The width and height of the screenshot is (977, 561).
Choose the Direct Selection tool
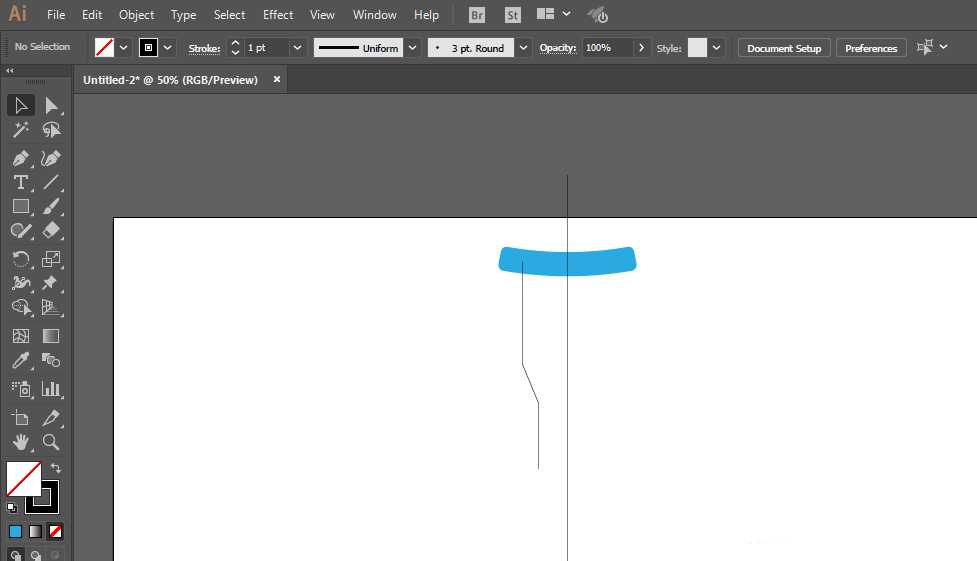(51, 105)
